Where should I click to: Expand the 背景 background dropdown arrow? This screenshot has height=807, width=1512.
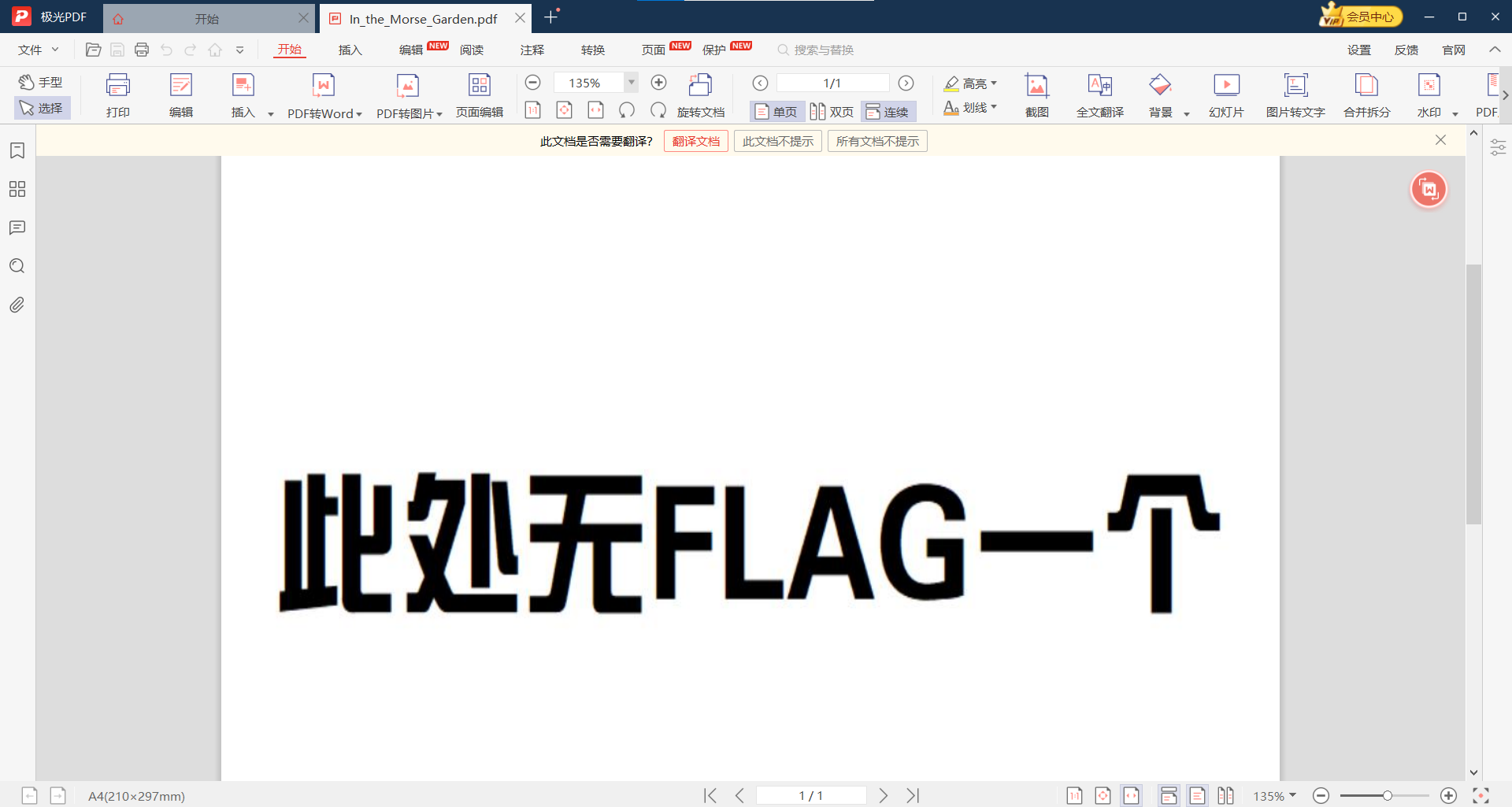coord(1187,113)
